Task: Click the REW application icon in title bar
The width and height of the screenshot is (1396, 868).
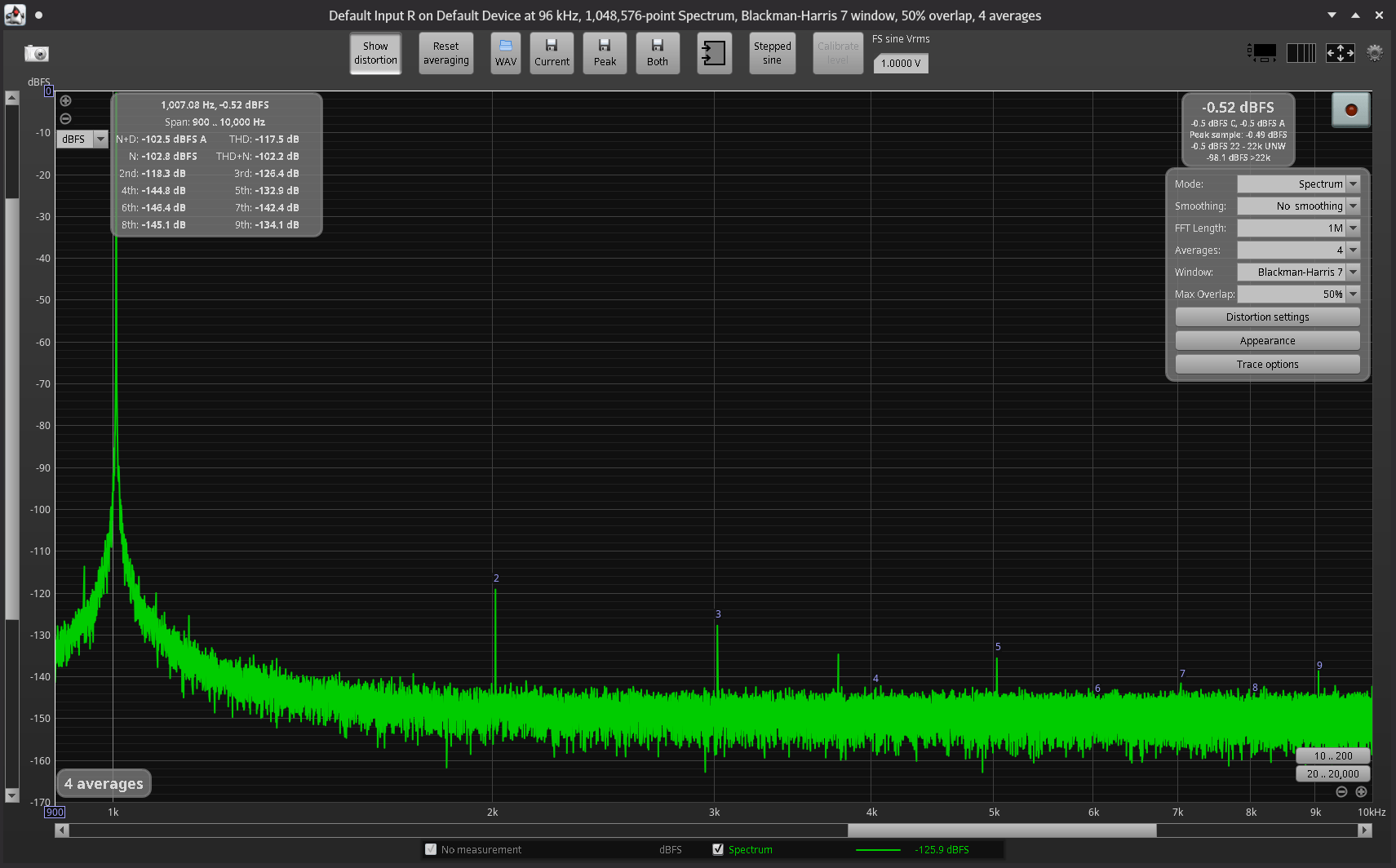Action: (15, 15)
